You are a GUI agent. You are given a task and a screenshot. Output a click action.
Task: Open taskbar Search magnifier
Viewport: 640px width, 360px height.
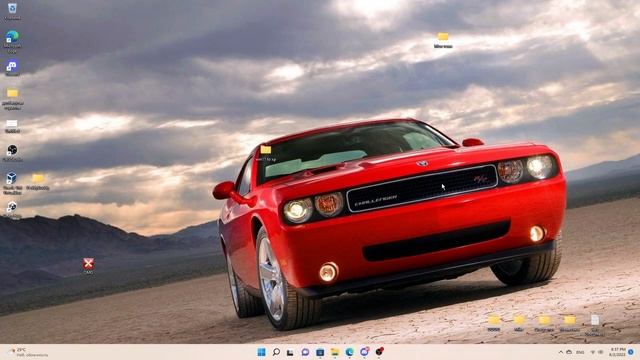point(276,352)
